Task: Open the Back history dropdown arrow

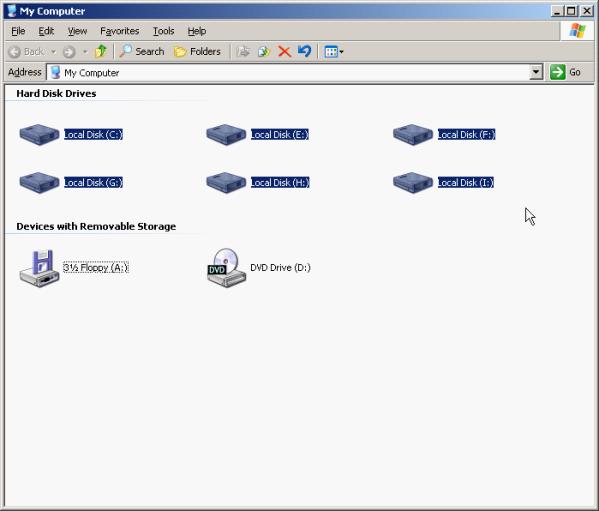Action: (53, 52)
